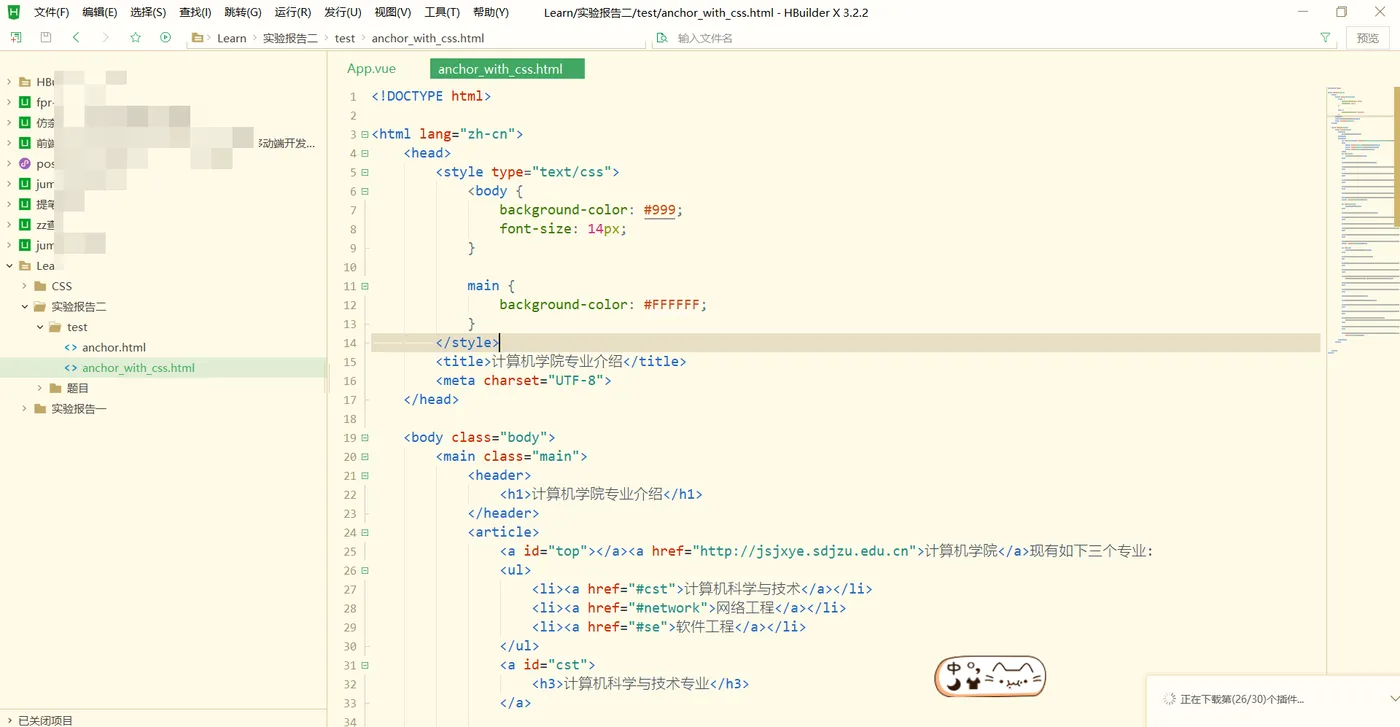Select the 题目 folder in the tree
1400x727 pixels.
[x=78, y=388]
